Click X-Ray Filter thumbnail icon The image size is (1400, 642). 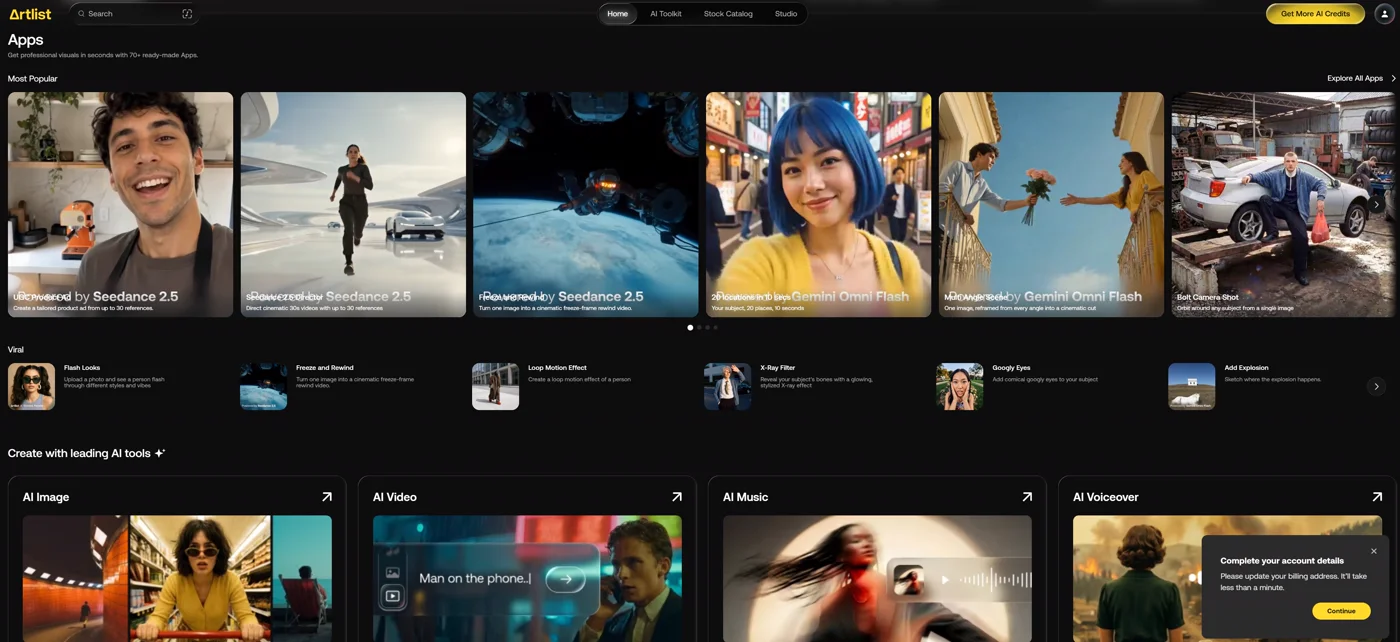click(x=727, y=386)
